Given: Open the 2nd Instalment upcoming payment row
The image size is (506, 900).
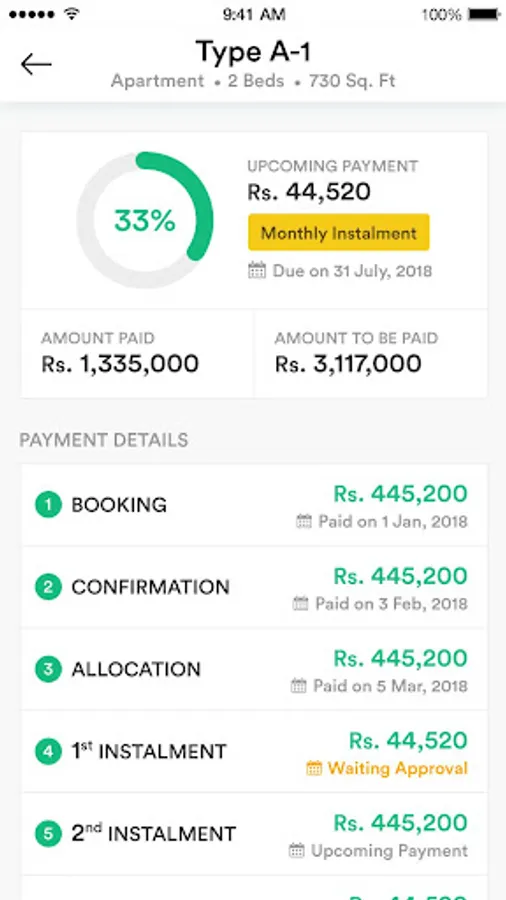Looking at the screenshot, I should point(254,834).
